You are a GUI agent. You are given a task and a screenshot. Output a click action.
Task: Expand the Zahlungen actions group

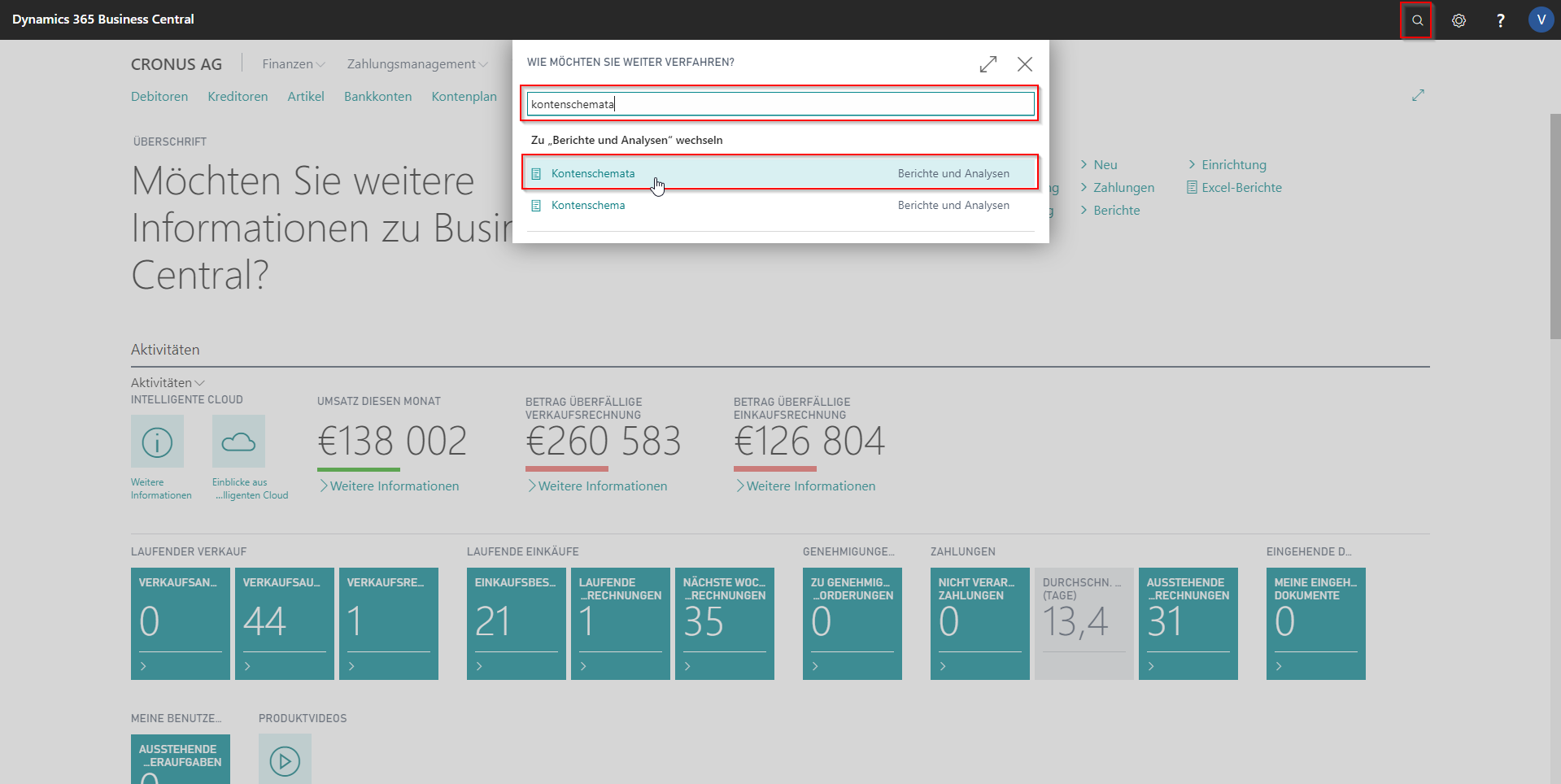[1117, 188]
